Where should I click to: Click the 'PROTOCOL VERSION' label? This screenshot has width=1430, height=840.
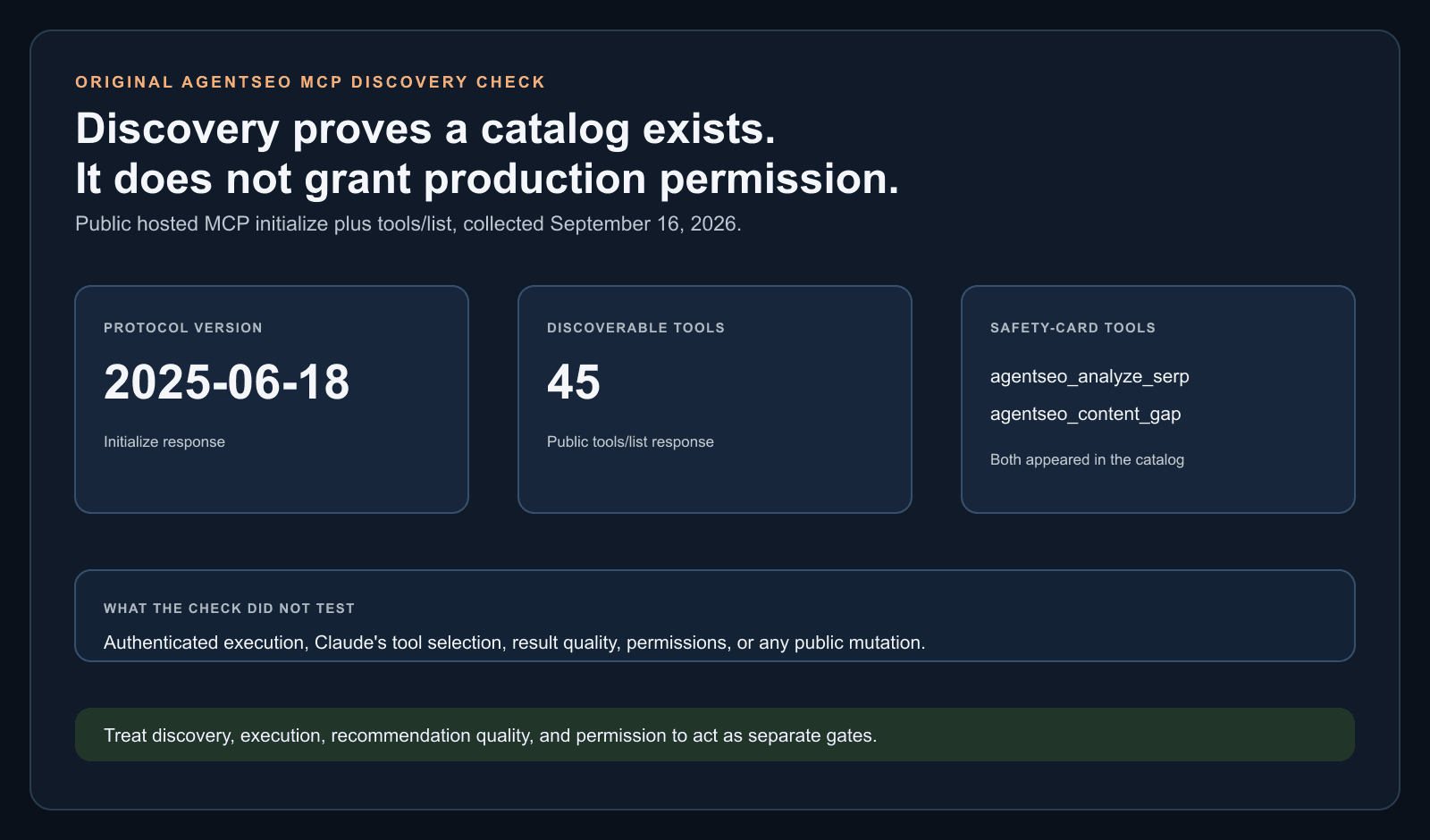[183, 328]
